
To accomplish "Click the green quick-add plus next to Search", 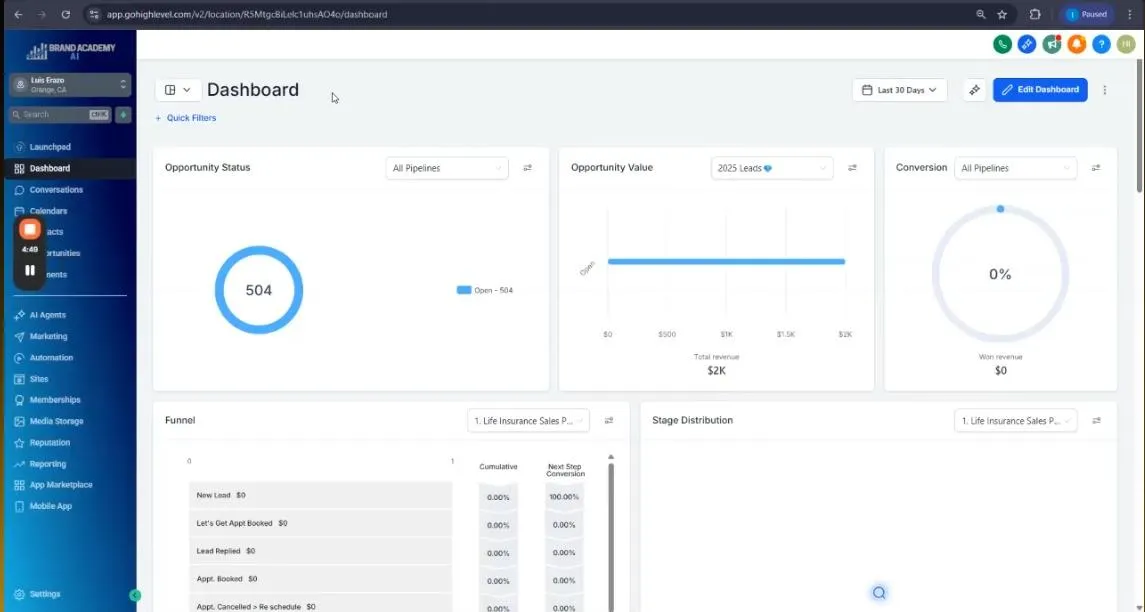I will (123, 115).
